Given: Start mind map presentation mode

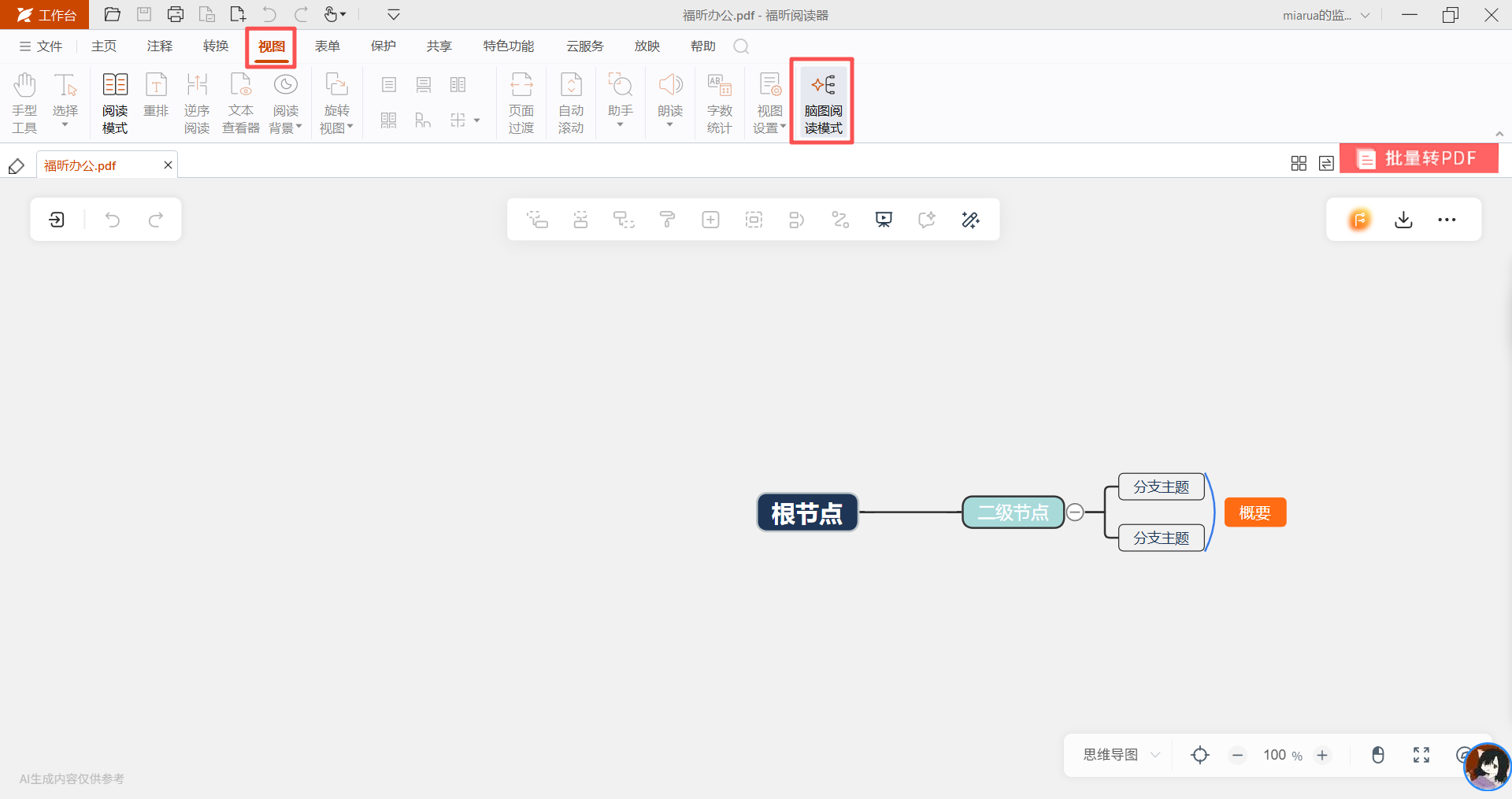Looking at the screenshot, I should click(x=884, y=220).
